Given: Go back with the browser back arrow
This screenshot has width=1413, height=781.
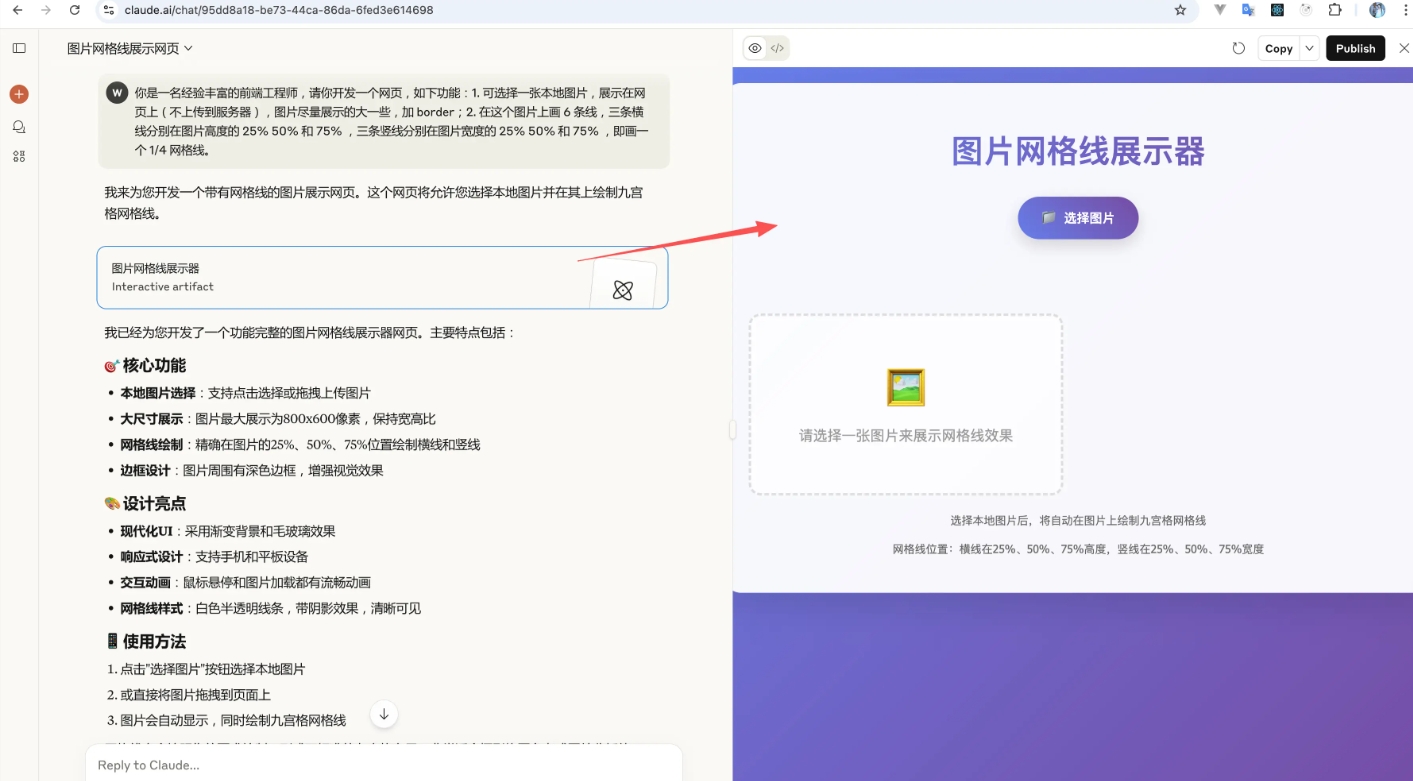Looking at the screenshot, I should pos(17,10).
